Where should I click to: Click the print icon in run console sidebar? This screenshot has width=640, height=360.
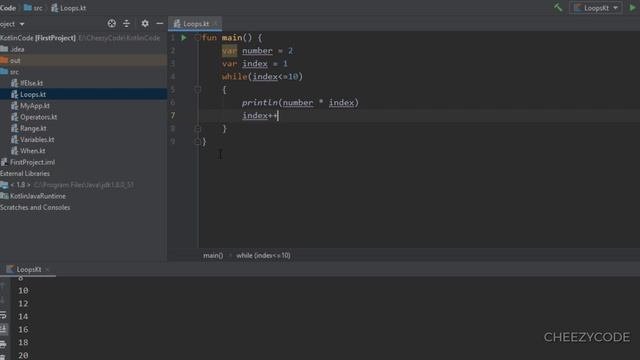pos(3,344)
